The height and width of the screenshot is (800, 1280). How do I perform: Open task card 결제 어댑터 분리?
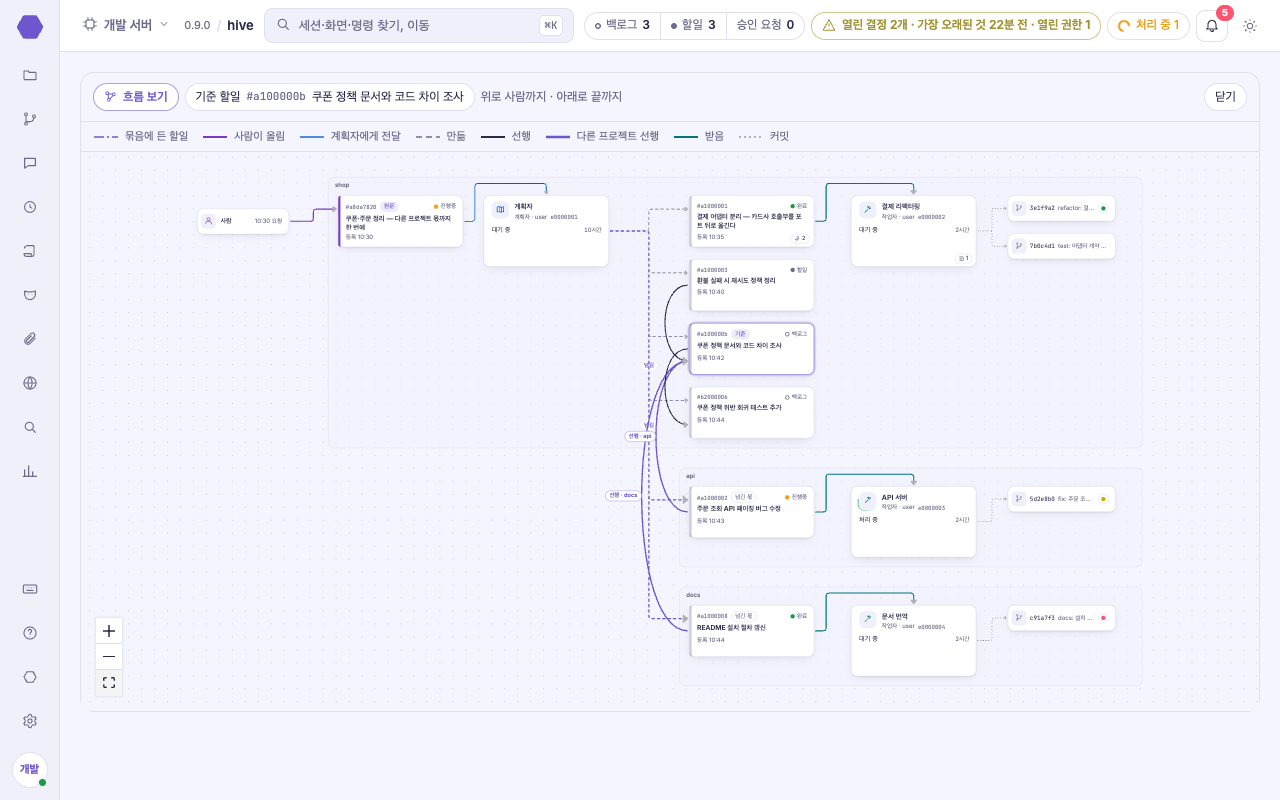(751, 222)
